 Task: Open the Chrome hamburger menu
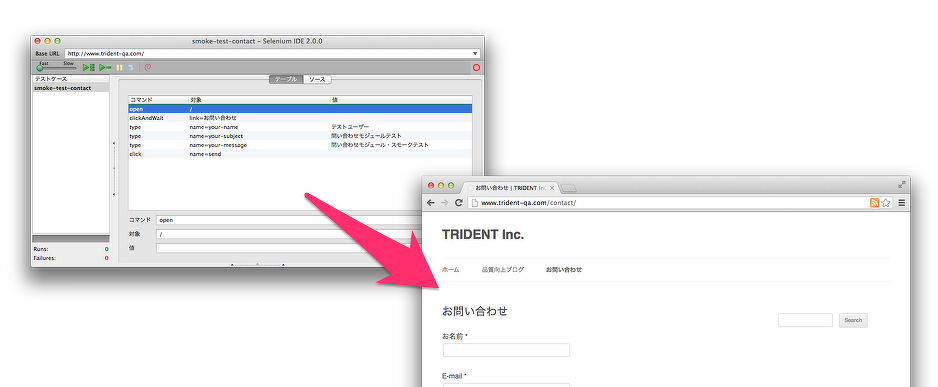tap(902, 203)
